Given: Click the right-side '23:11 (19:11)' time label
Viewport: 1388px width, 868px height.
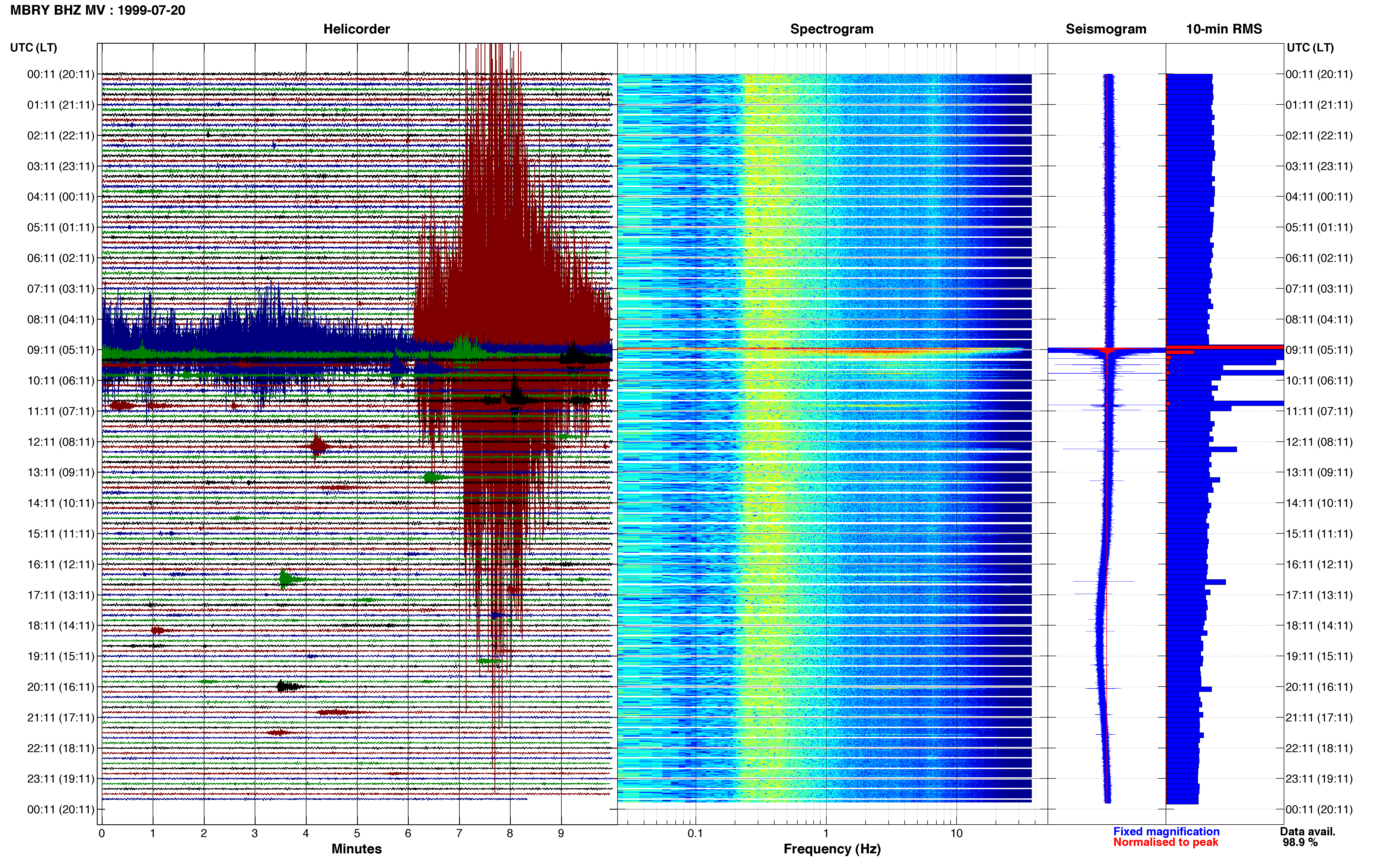Looking at the screenshot, I should [1319, 779].
